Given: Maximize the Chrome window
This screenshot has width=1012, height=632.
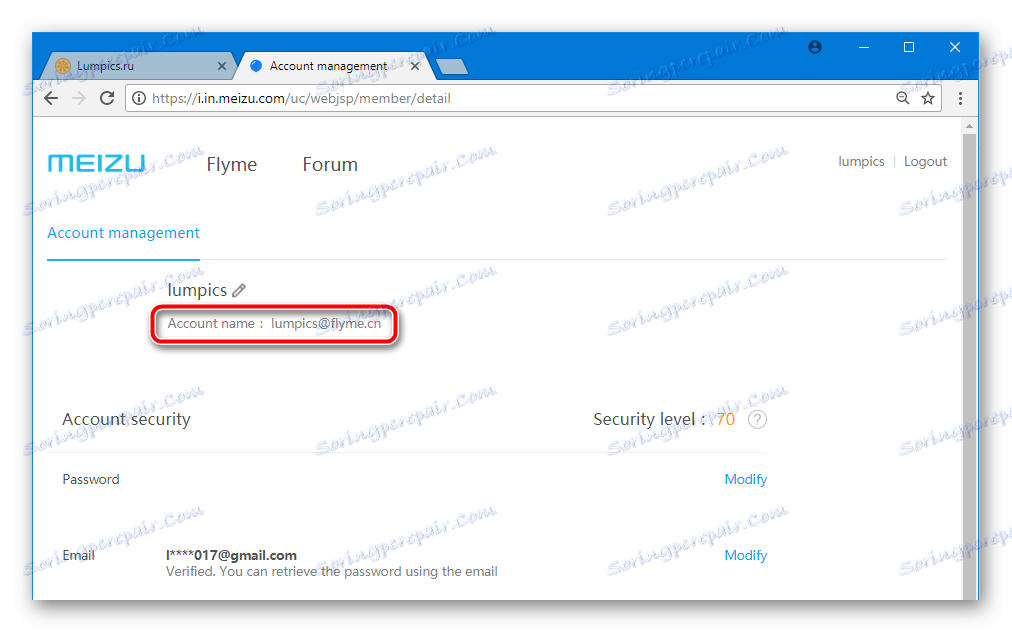Looking at the screenshot, I should coord(909,47).
